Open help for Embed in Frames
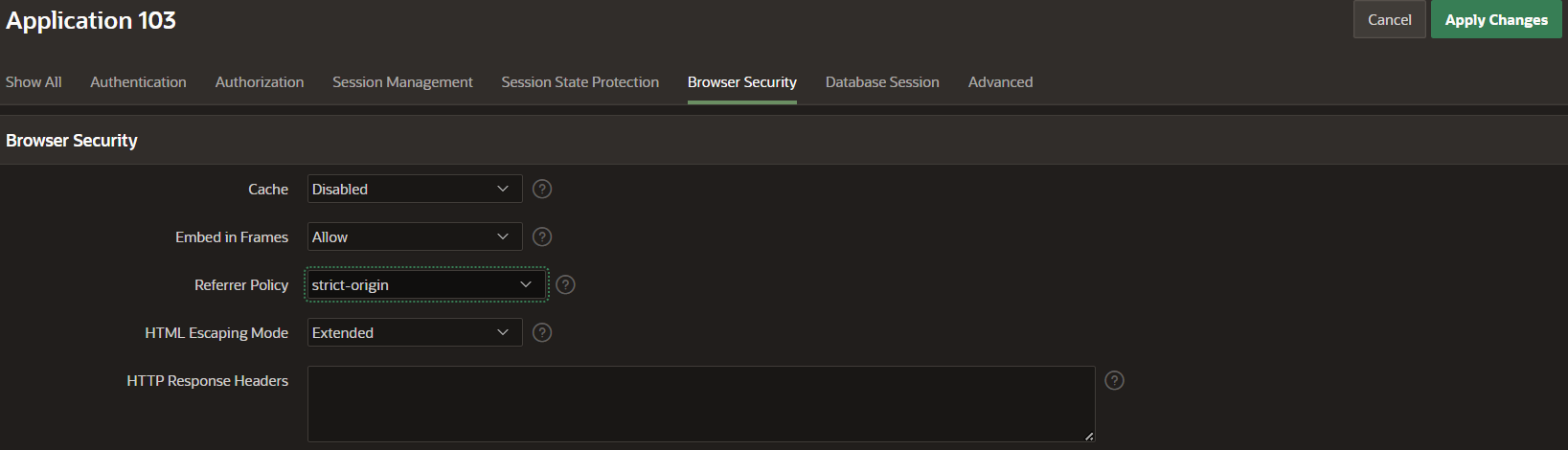 tap(542, 236)
